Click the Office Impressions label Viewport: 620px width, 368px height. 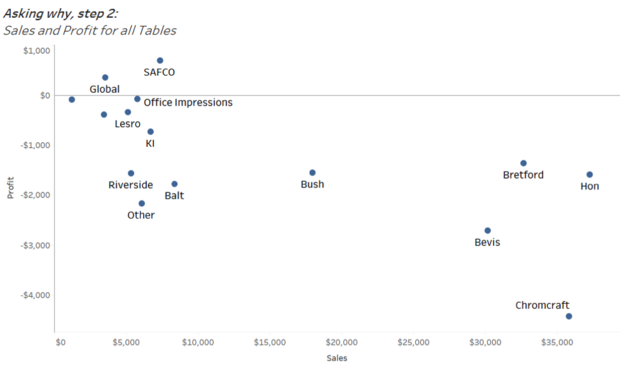pyautogui.click(x=188, y=102)
